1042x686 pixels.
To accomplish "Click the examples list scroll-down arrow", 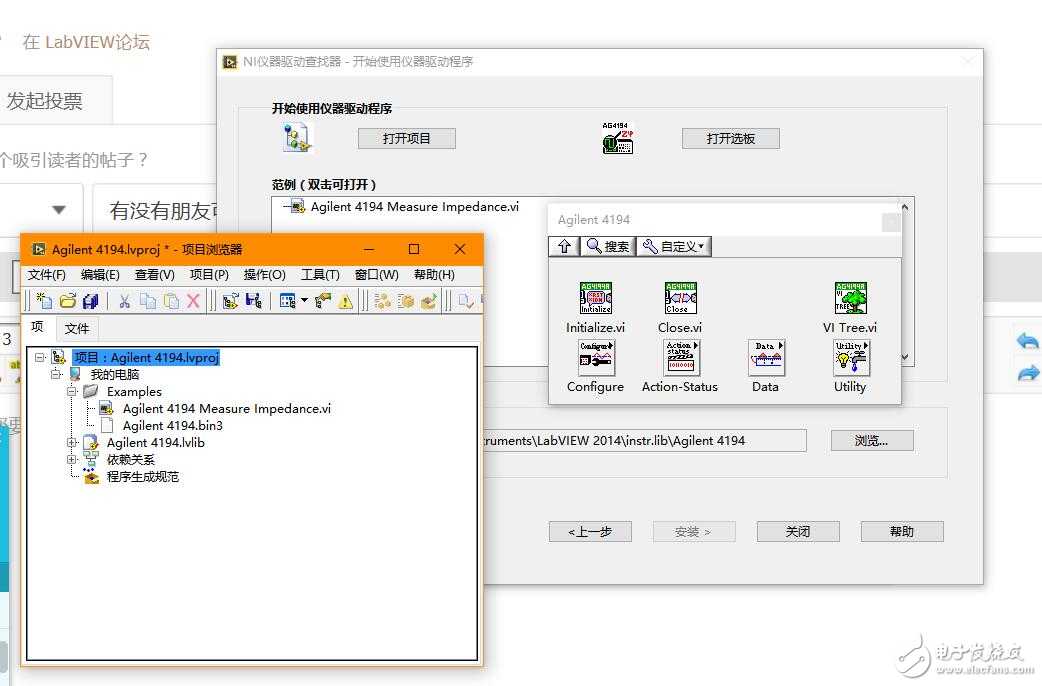I will tap(904, 357).
